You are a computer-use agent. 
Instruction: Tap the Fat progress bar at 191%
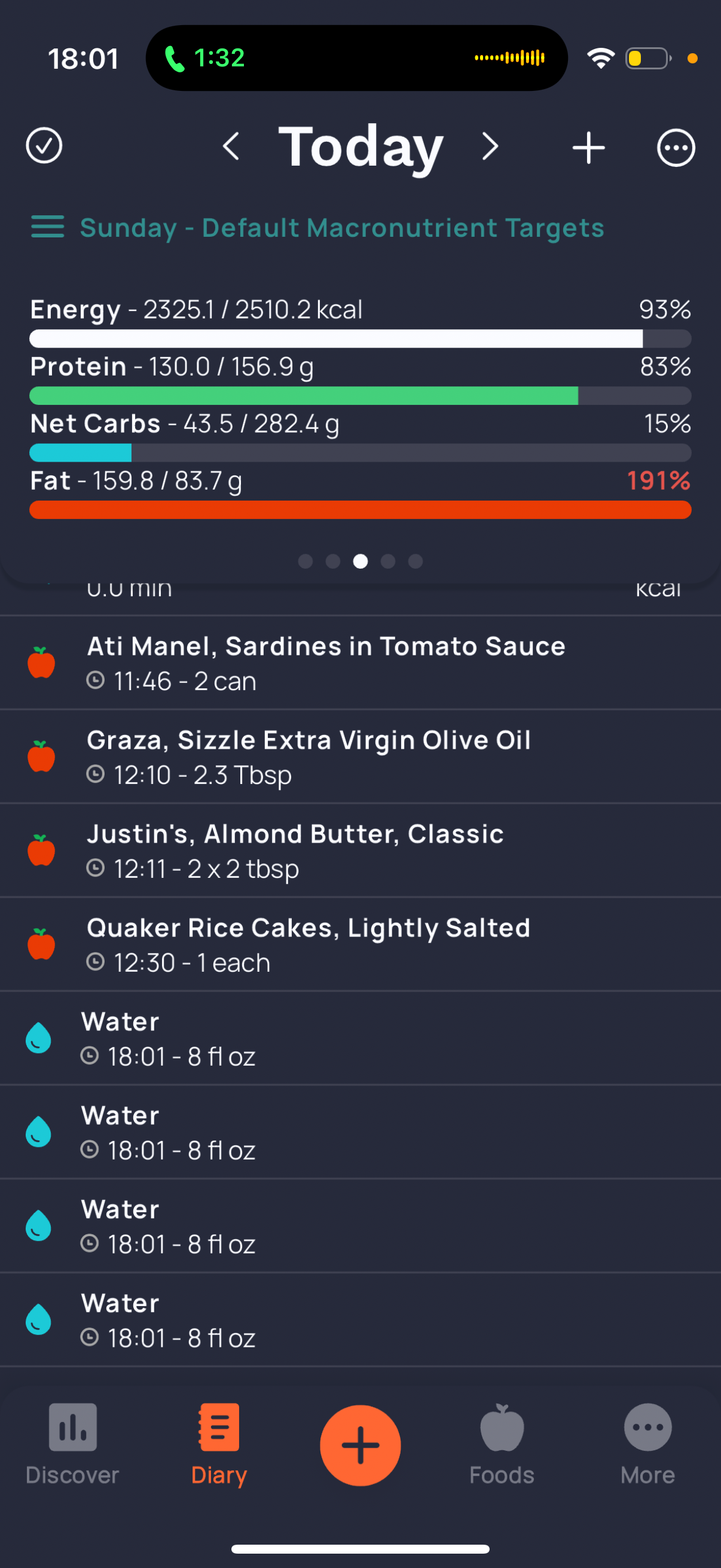[x=360, y=510]
